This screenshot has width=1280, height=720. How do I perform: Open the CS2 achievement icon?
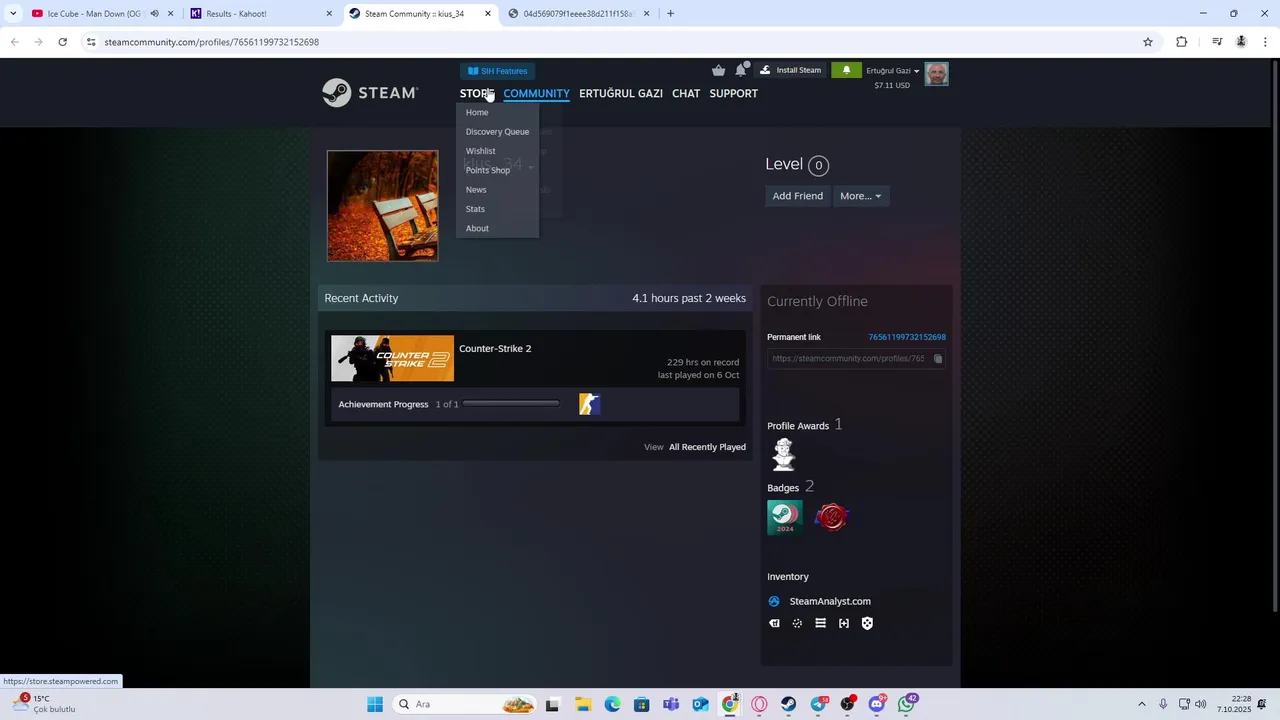589,404
